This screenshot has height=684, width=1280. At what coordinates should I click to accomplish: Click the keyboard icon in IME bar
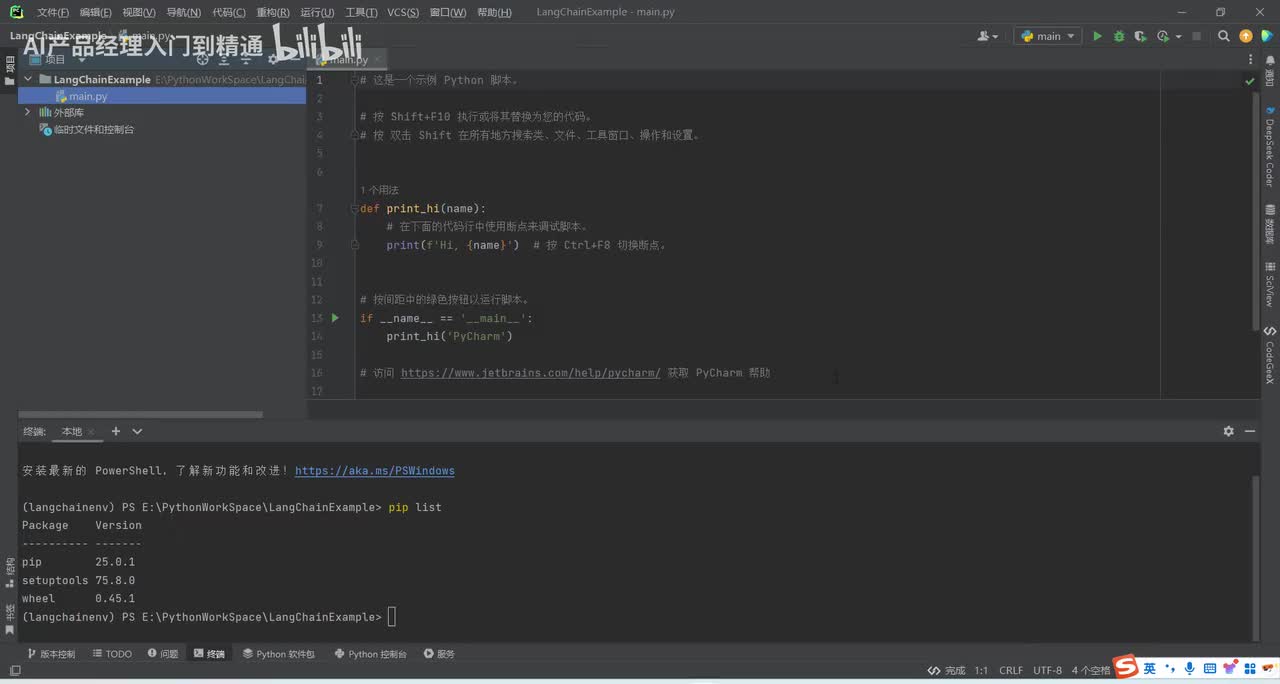tap(1210, 668)
